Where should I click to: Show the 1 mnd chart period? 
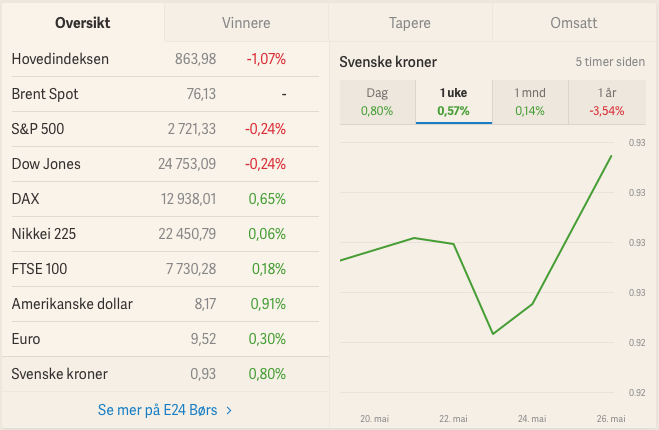point(530,101)
